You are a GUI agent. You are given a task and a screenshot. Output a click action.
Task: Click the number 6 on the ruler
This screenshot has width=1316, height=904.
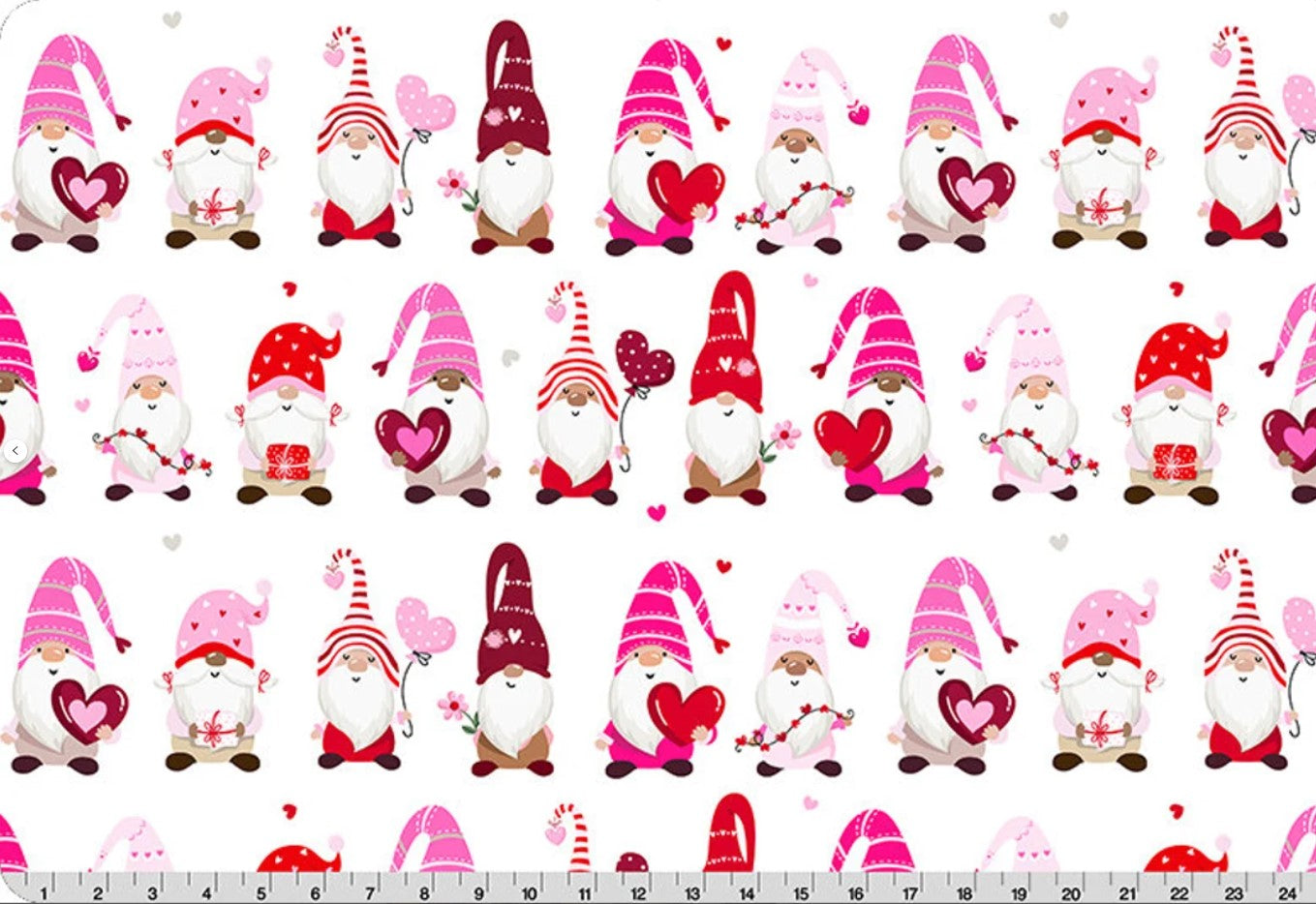[315, 892]
